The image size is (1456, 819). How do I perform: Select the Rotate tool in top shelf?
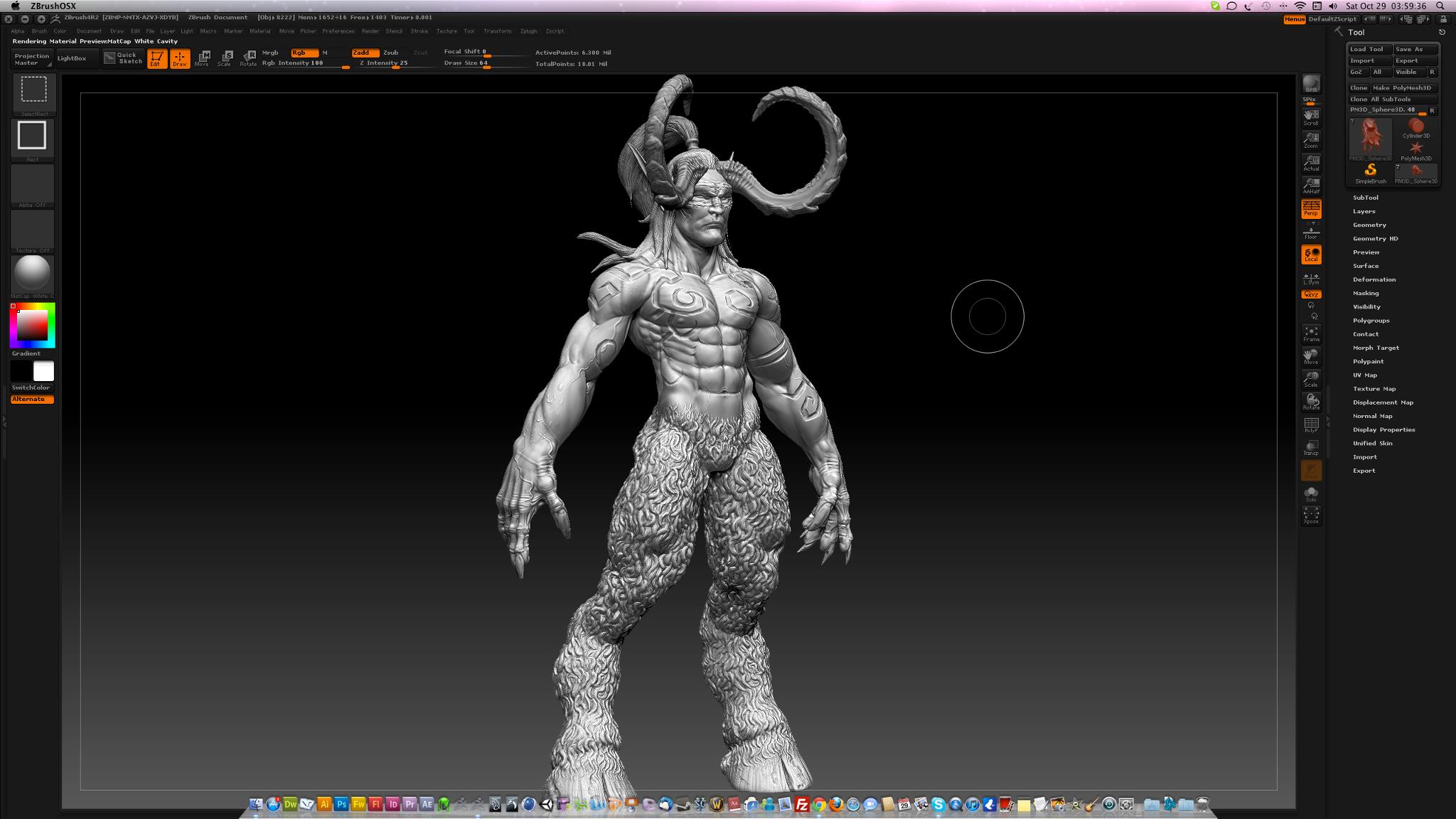[x=248, y=58]
